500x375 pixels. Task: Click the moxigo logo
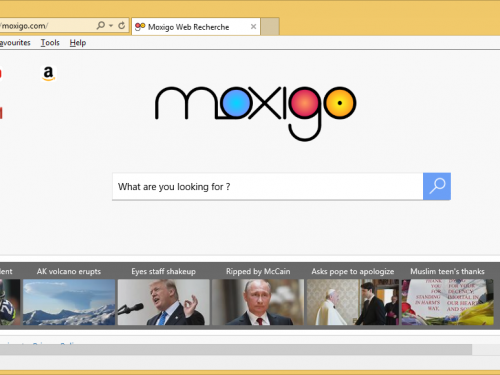click(256, 113)
